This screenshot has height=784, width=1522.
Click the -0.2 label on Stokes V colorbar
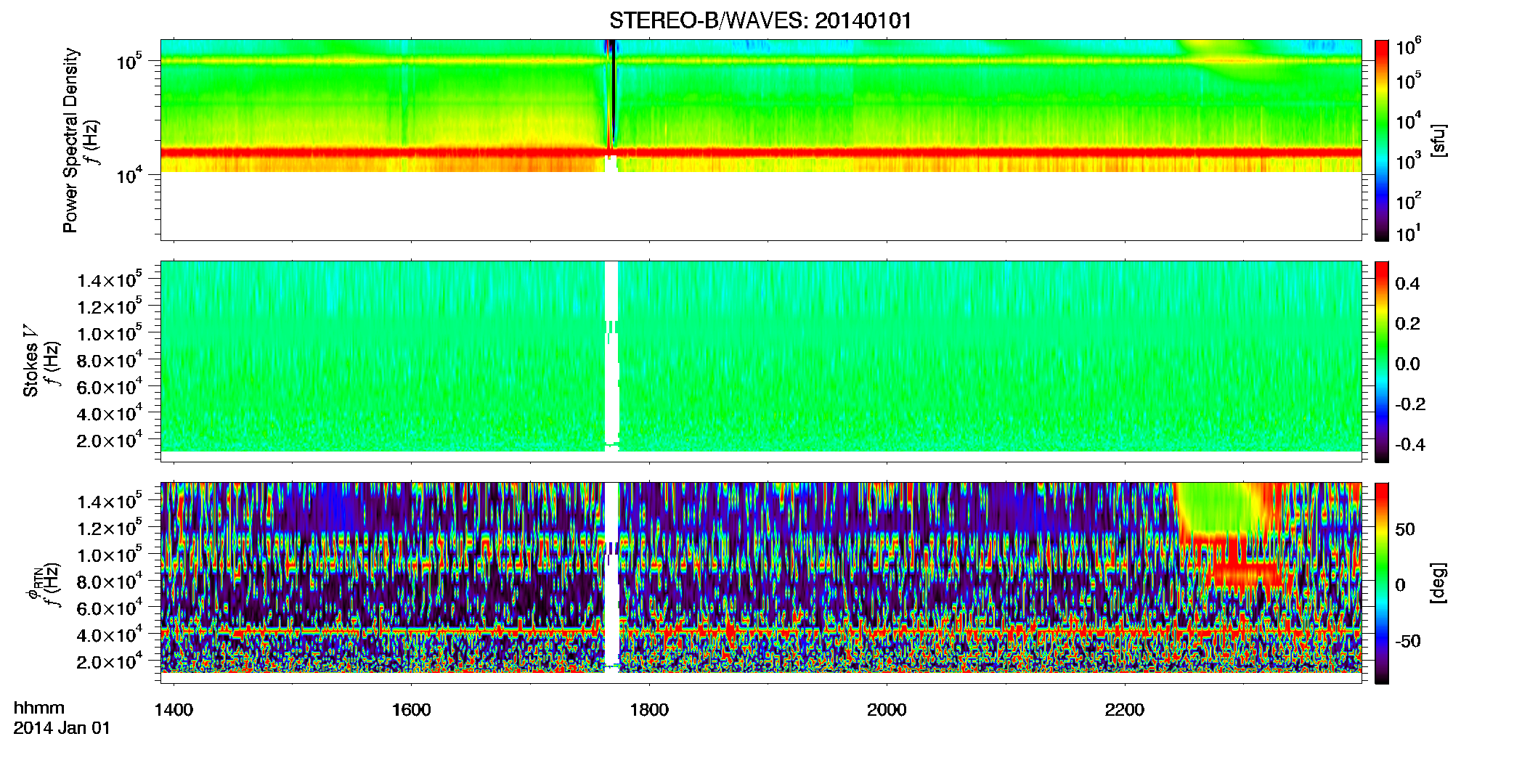(1410, 404)
